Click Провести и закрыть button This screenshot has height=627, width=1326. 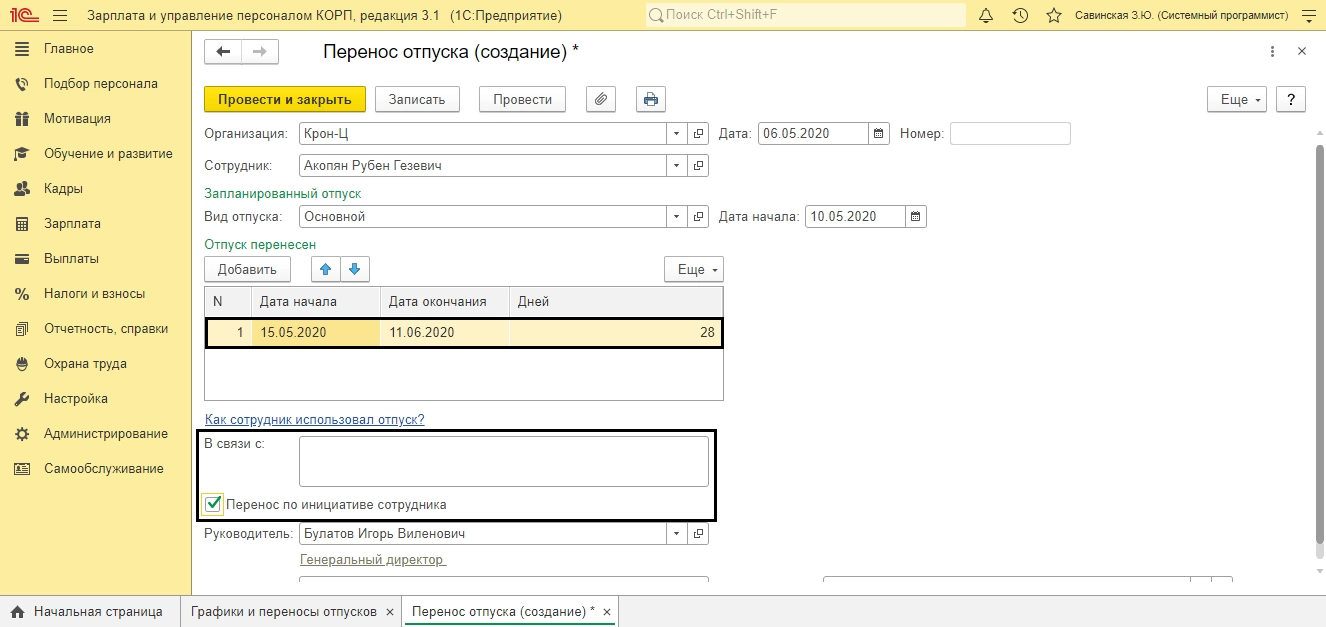(x=285, y=99)
